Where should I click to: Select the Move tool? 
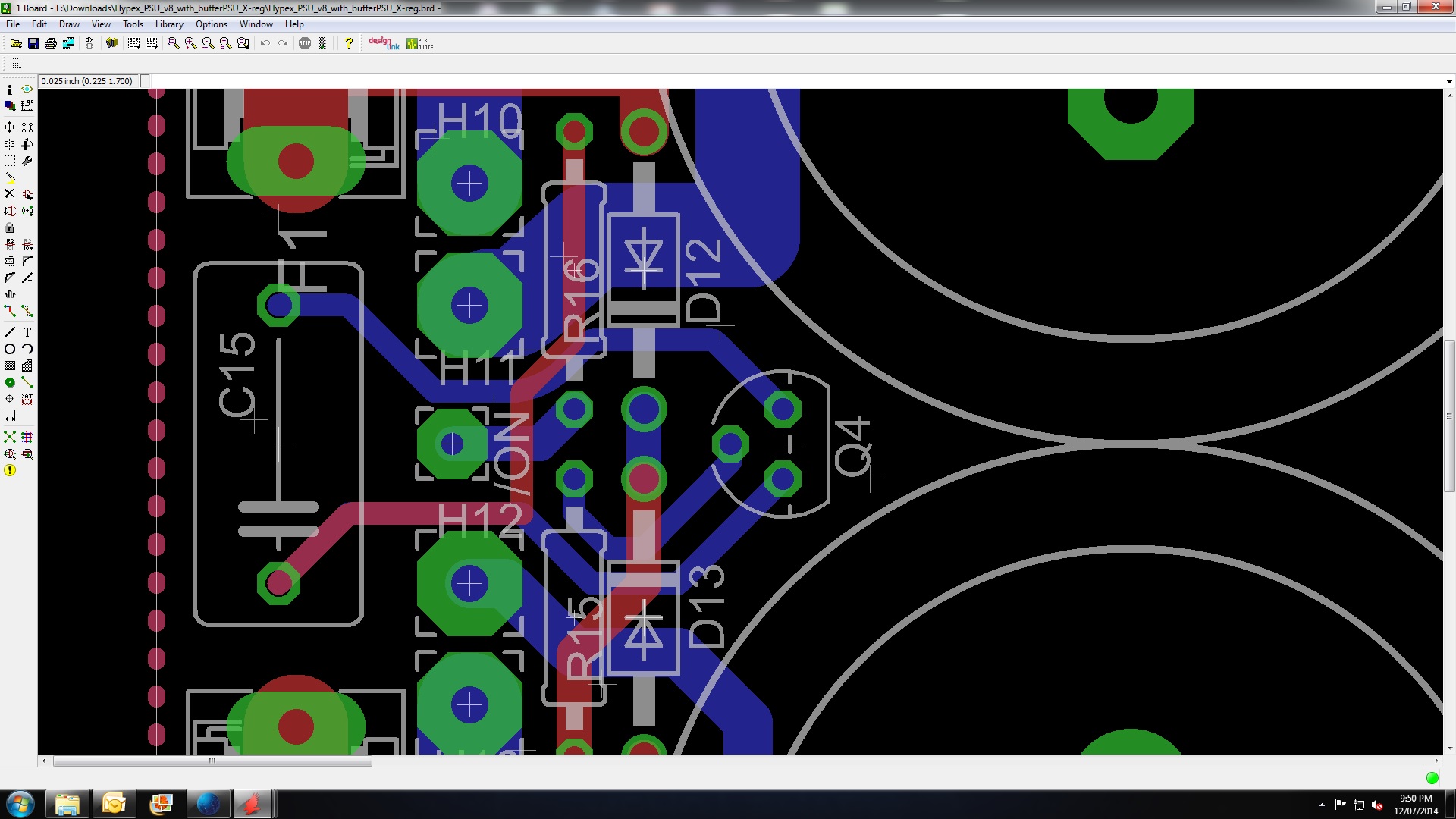[x=10, y=127]
